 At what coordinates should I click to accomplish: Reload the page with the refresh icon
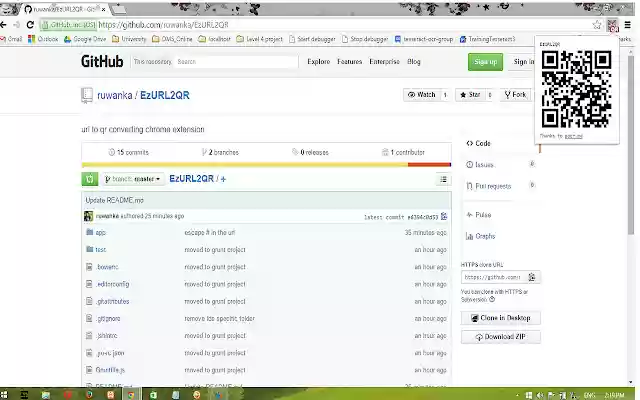coord(30,25)
